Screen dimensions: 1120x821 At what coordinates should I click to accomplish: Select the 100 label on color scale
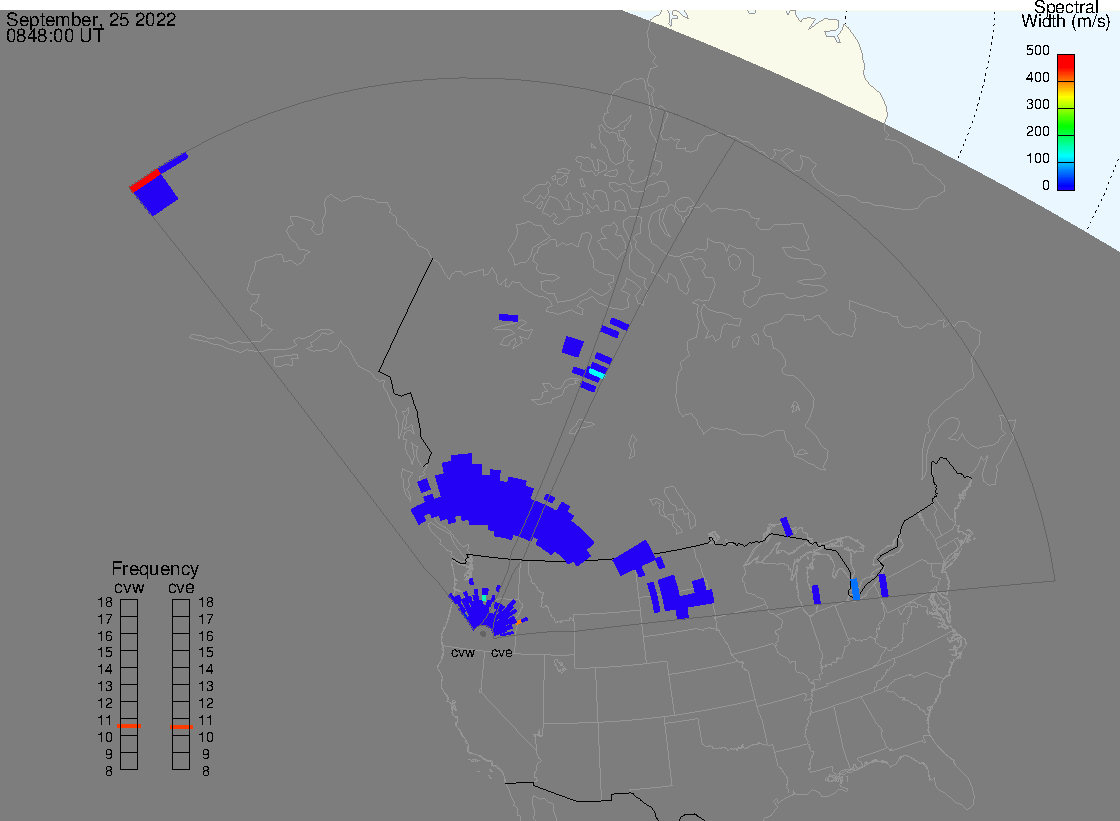(x=1037, y=159)
